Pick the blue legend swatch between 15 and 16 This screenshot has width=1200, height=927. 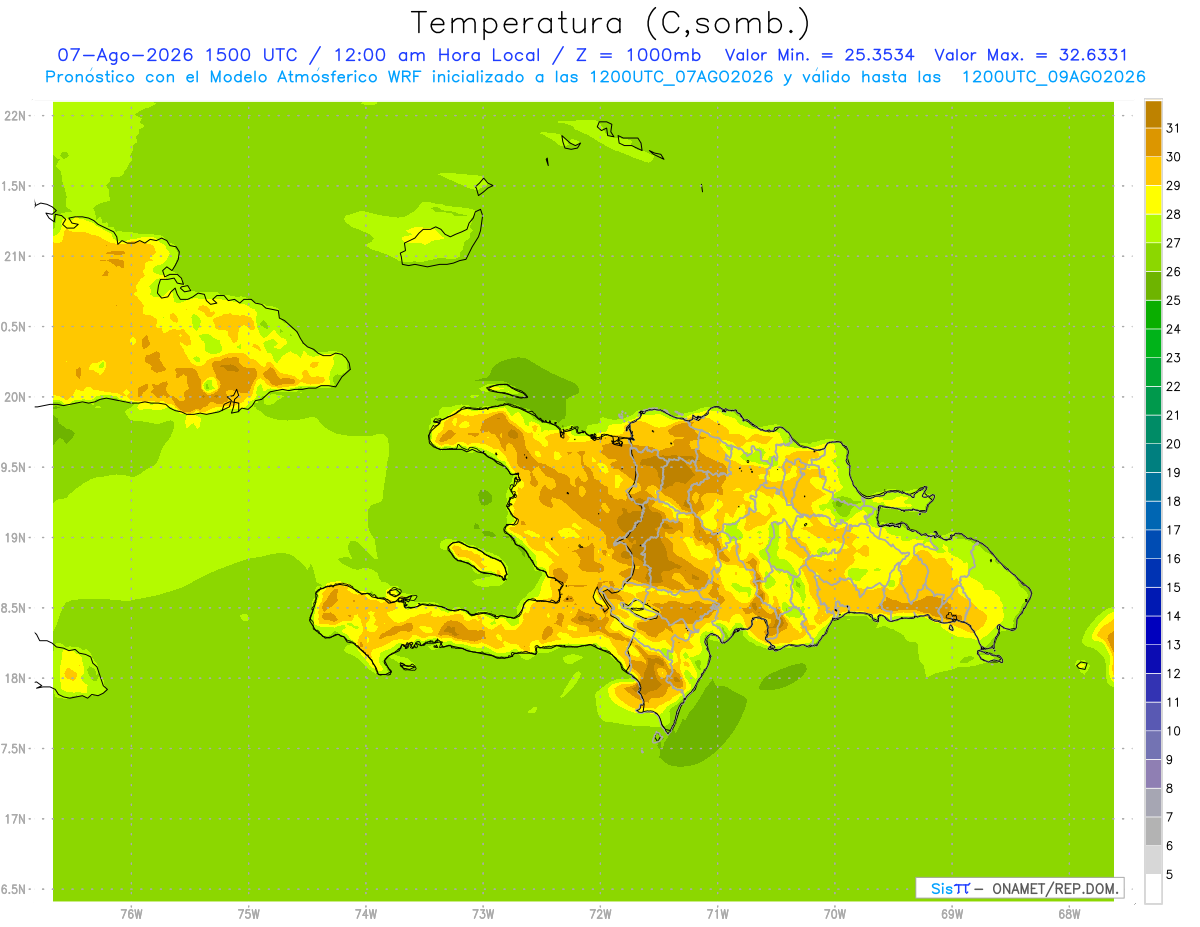pyautogui.click(x=1153, y=572)
